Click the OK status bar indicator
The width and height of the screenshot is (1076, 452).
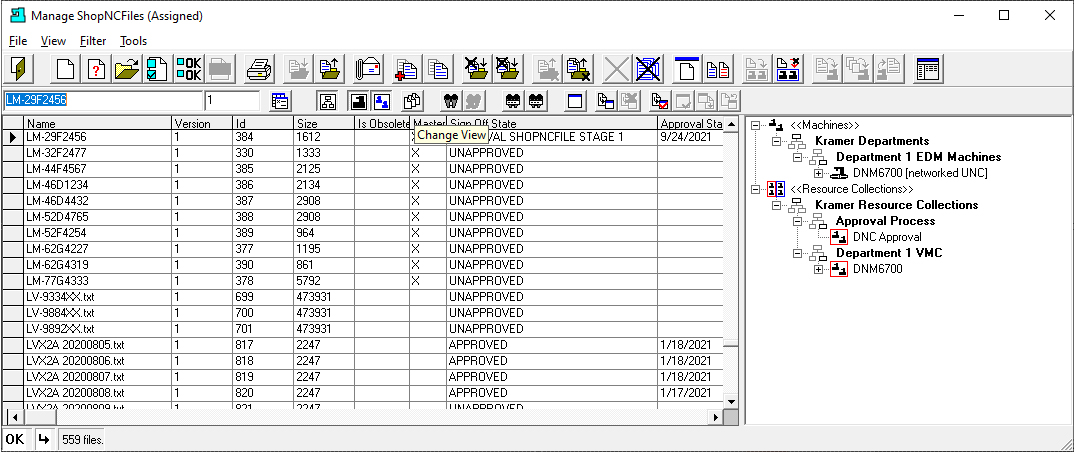tap(14, 439)
